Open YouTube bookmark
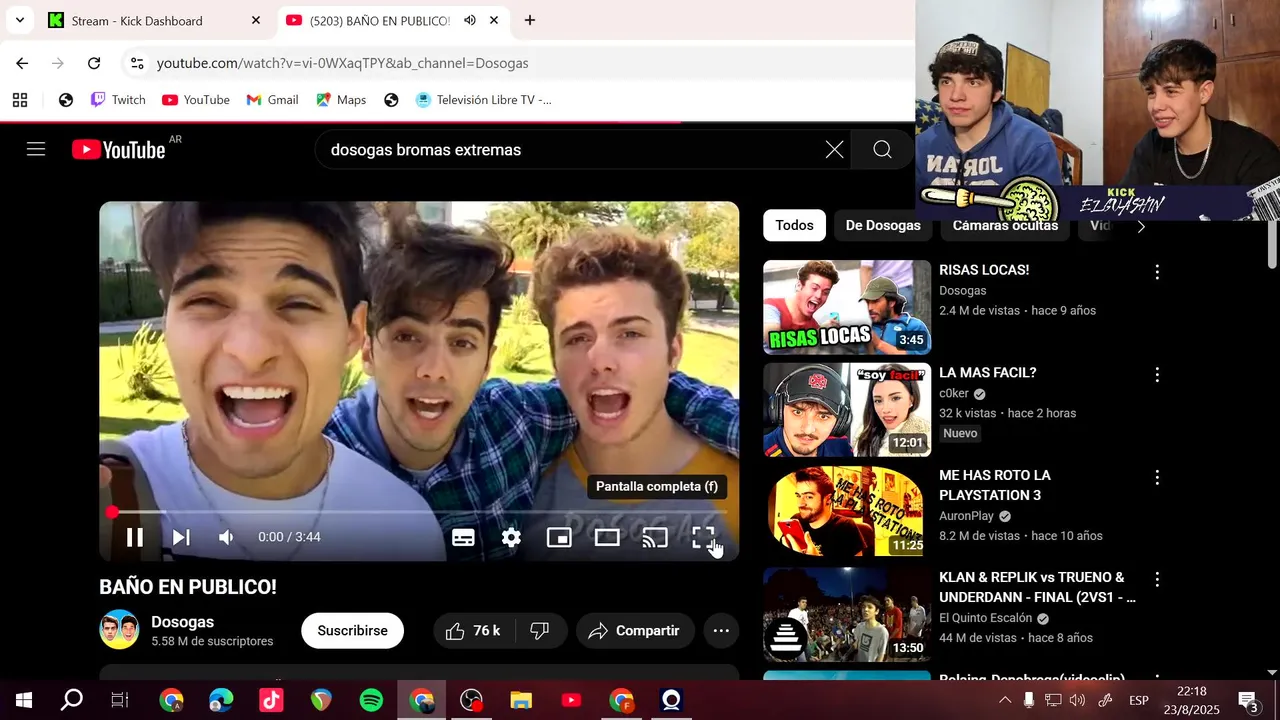1280x720 pixels. tap(196, 100)
